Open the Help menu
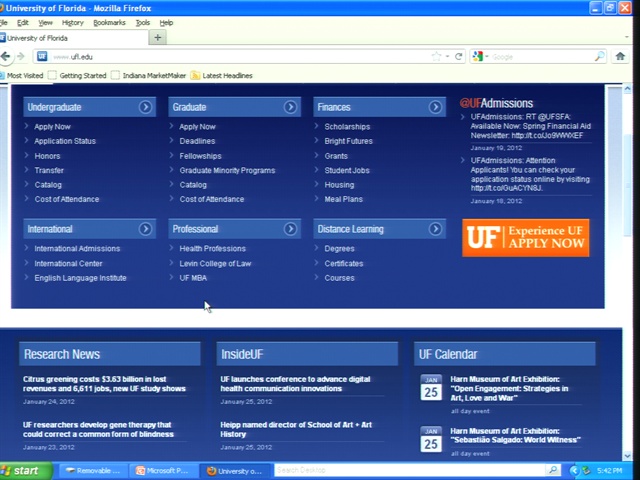 (166, 23)
